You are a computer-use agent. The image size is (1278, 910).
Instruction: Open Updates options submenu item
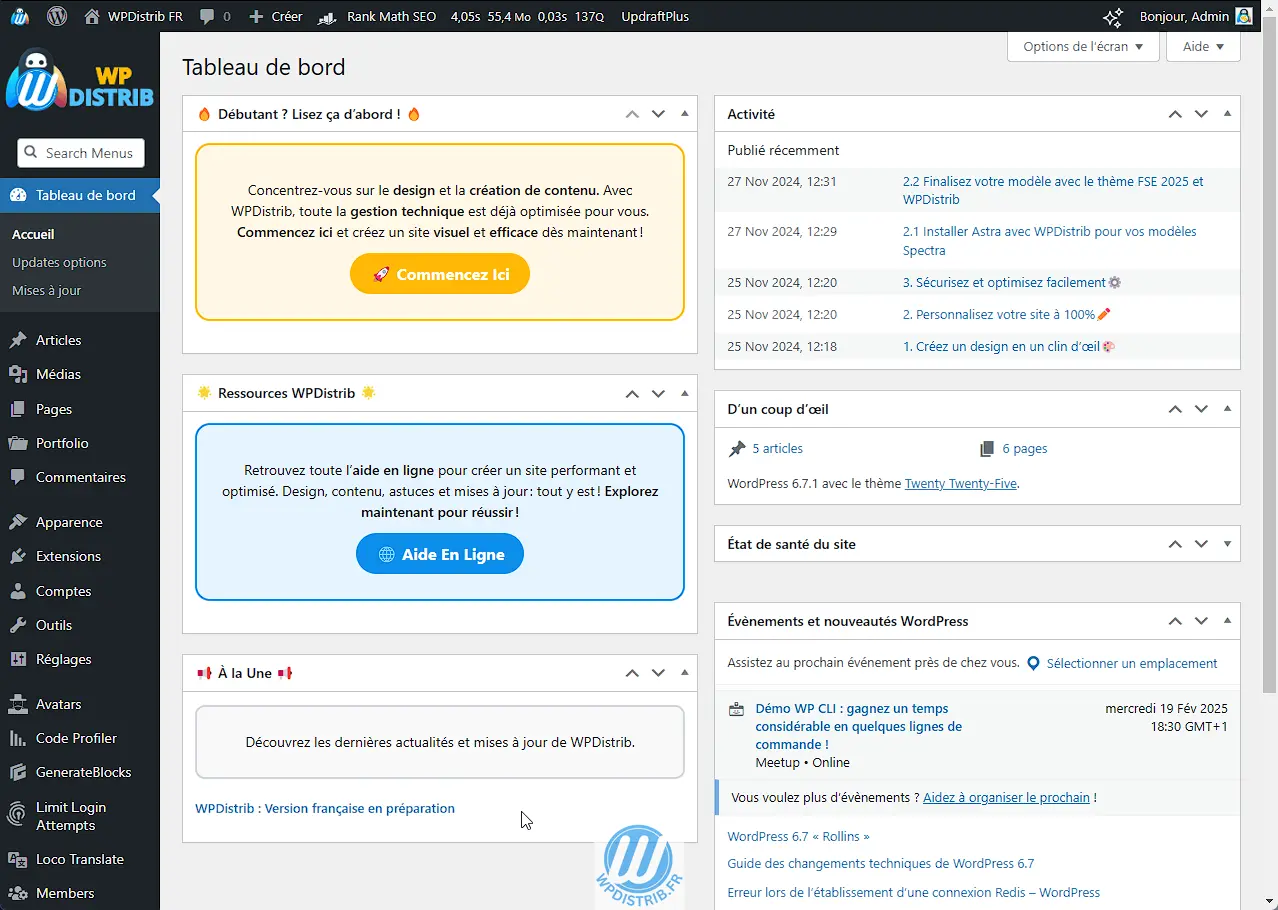click(59, 262)
